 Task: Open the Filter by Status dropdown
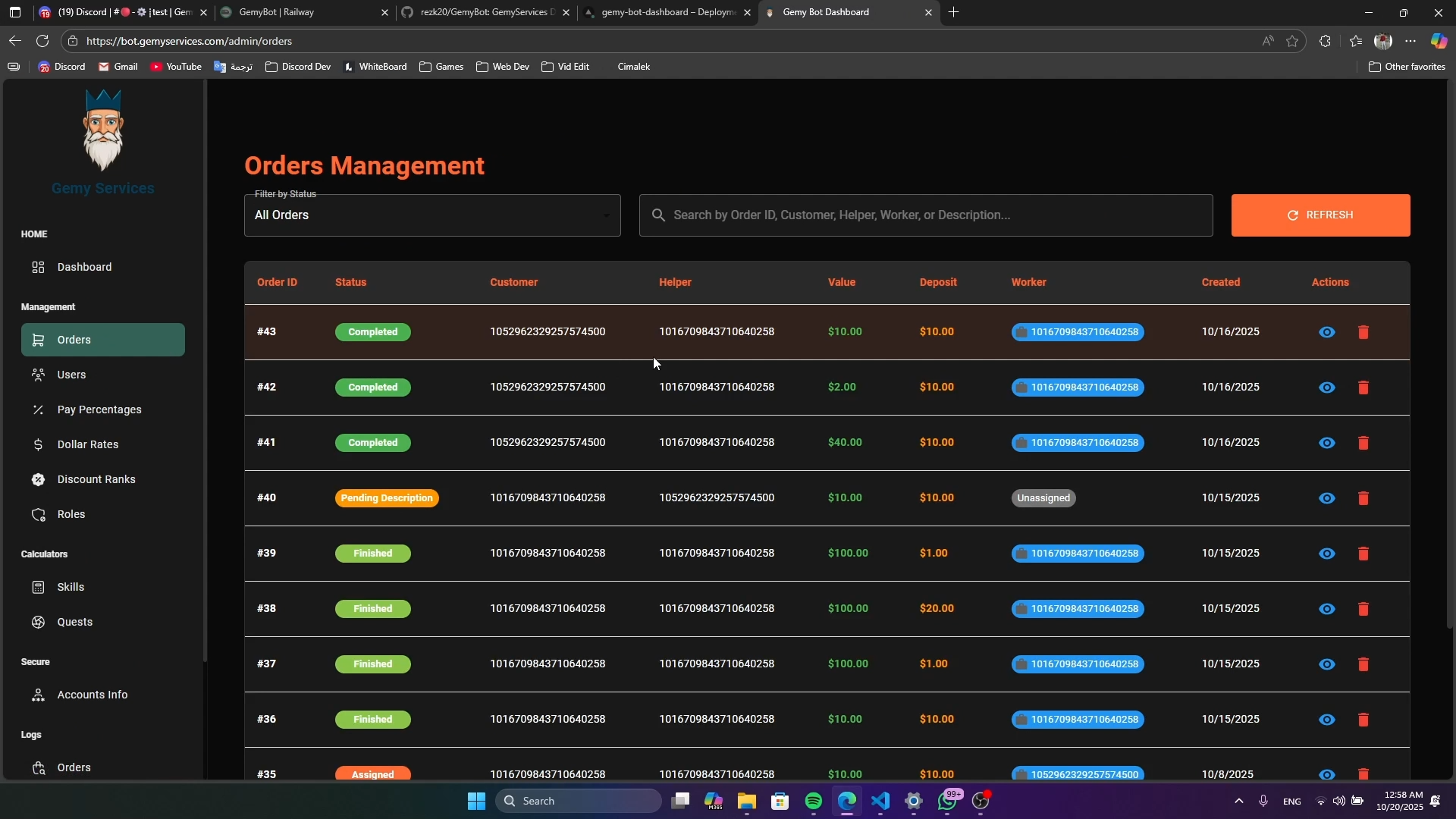pos(432,215)
